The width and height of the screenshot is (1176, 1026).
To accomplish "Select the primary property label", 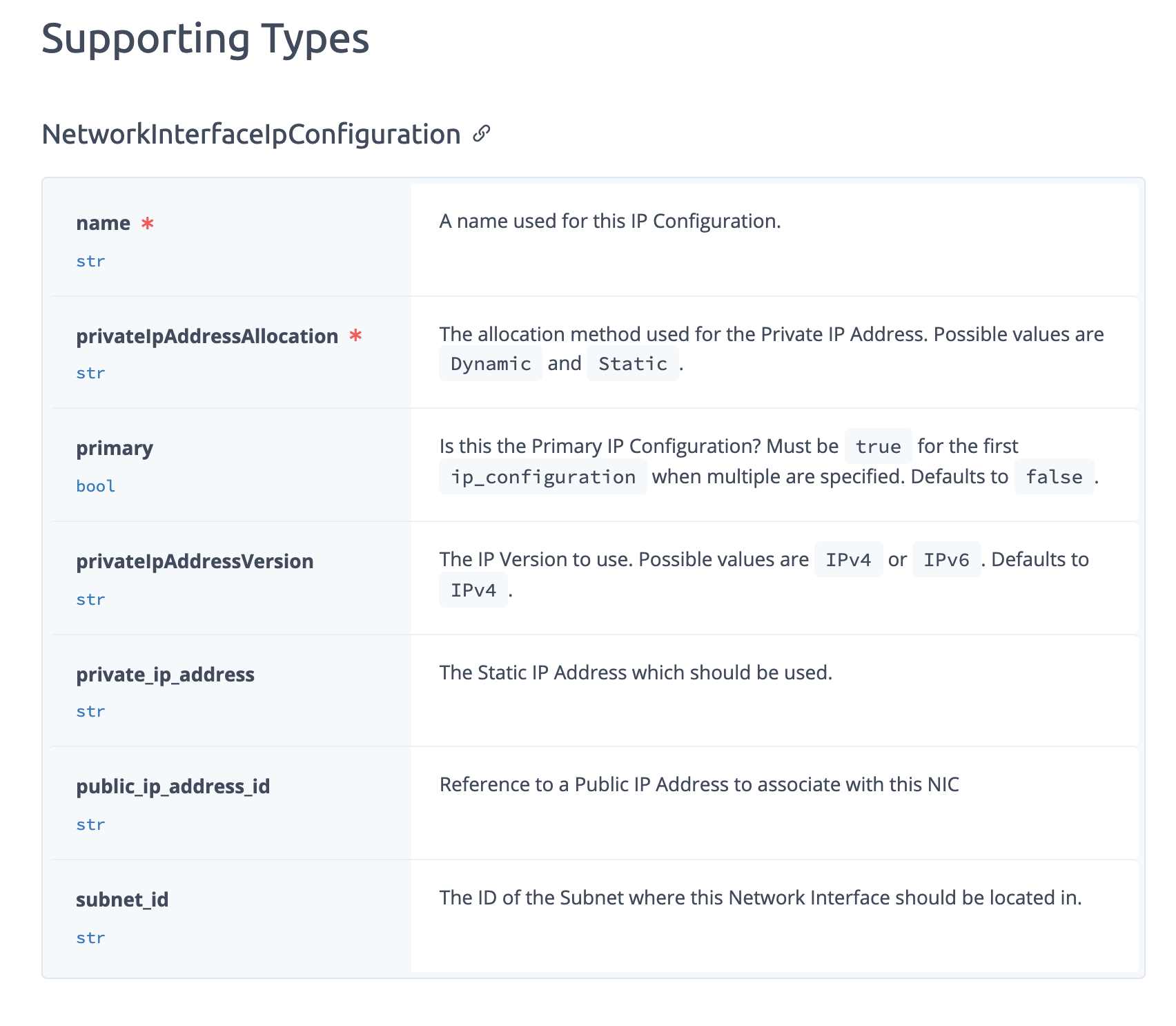I will (x=115, y=448).
